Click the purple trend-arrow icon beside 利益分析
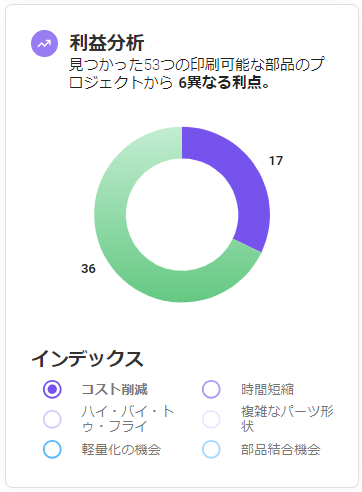 (44, 44)
